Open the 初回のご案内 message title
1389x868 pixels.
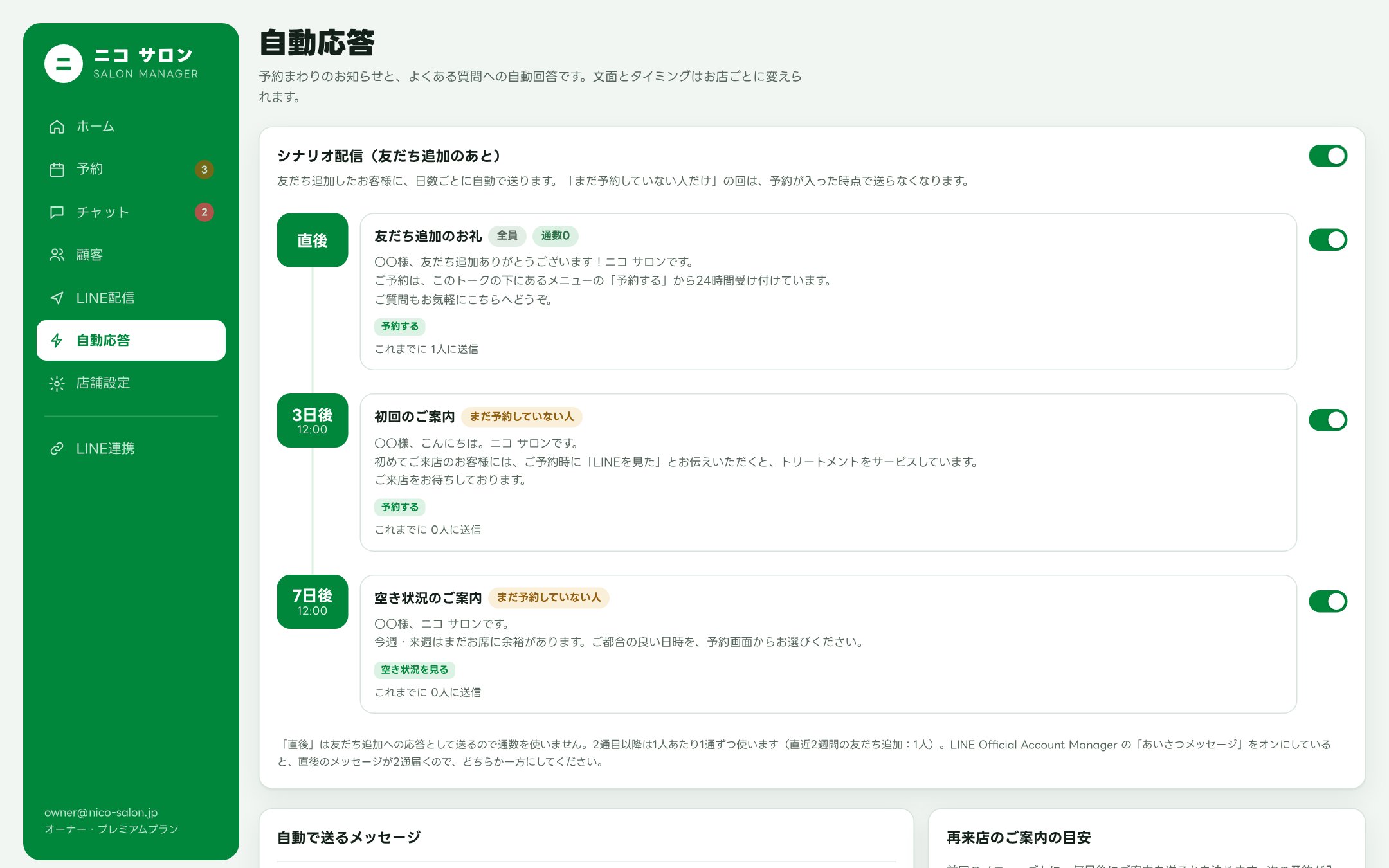pyautogui.click(x=415, y=417)
